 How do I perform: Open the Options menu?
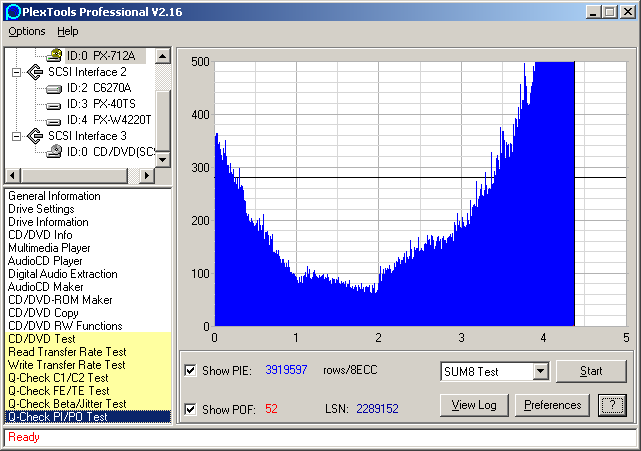click(27, 31)
